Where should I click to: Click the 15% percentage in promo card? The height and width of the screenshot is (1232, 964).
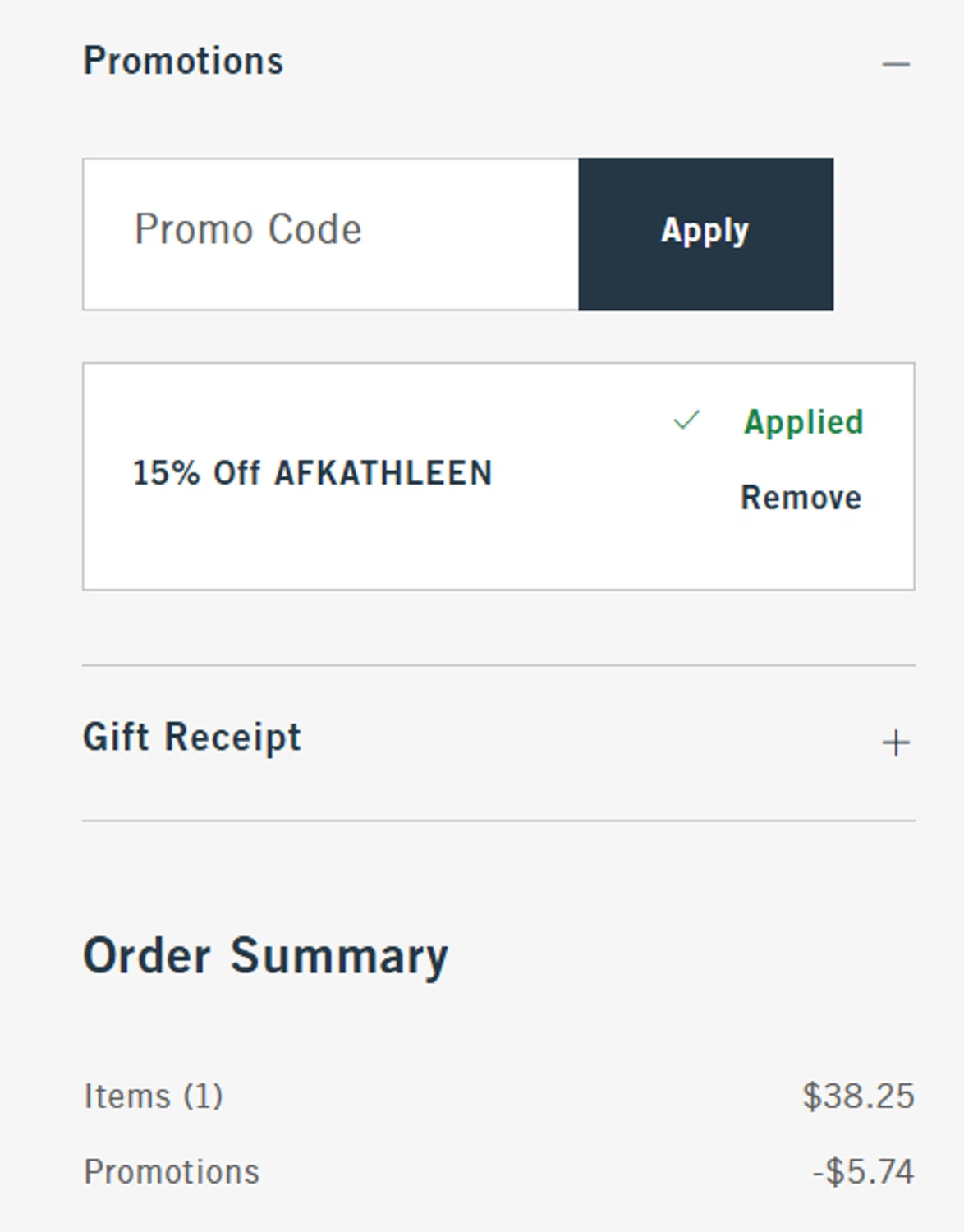pos(167,473)
